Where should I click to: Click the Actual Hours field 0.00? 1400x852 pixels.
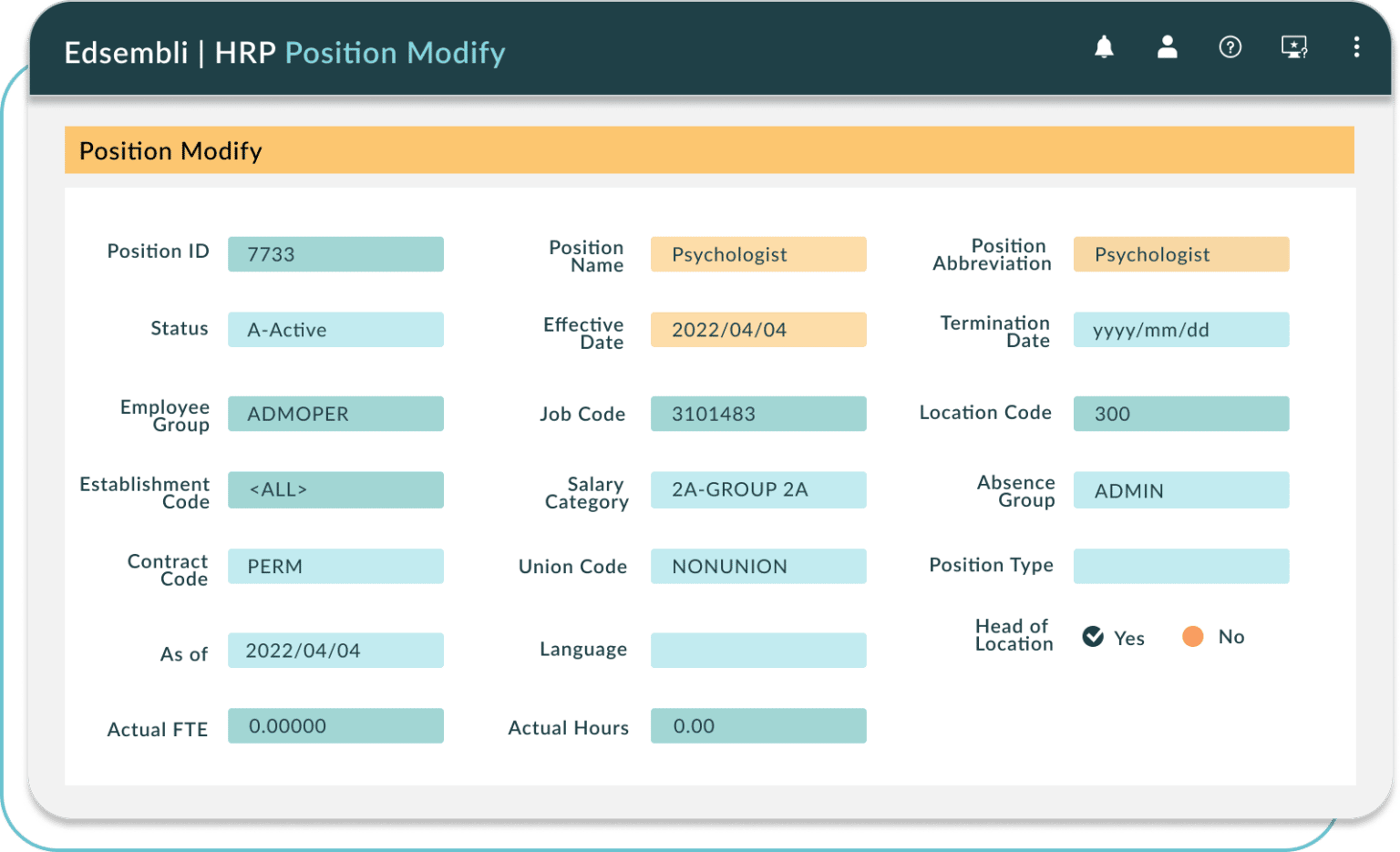tap(758, 726)
